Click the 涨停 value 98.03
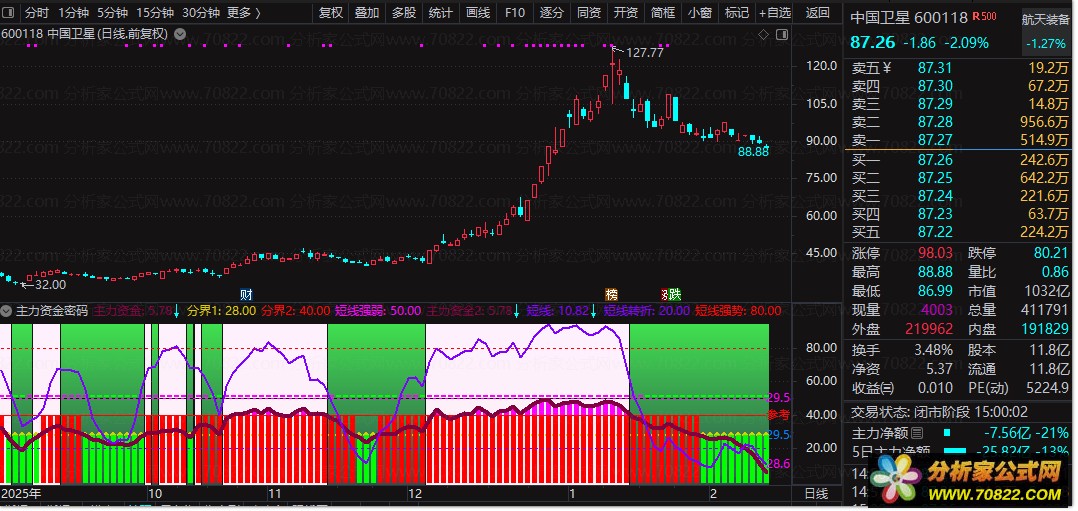Screen dimensions: 1078x511 935,252
